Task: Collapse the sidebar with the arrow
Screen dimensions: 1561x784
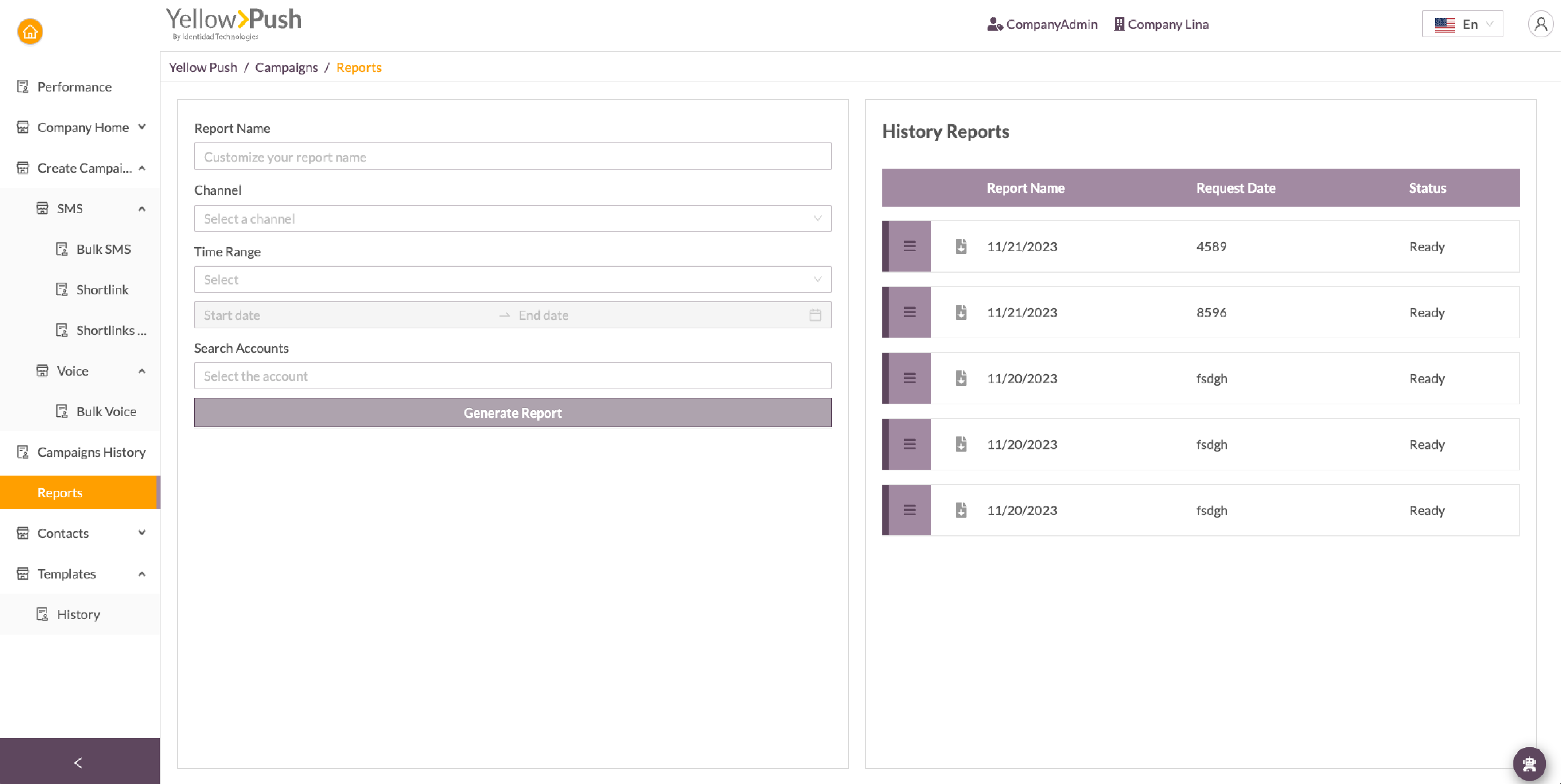Action: (x=78, y=762)
